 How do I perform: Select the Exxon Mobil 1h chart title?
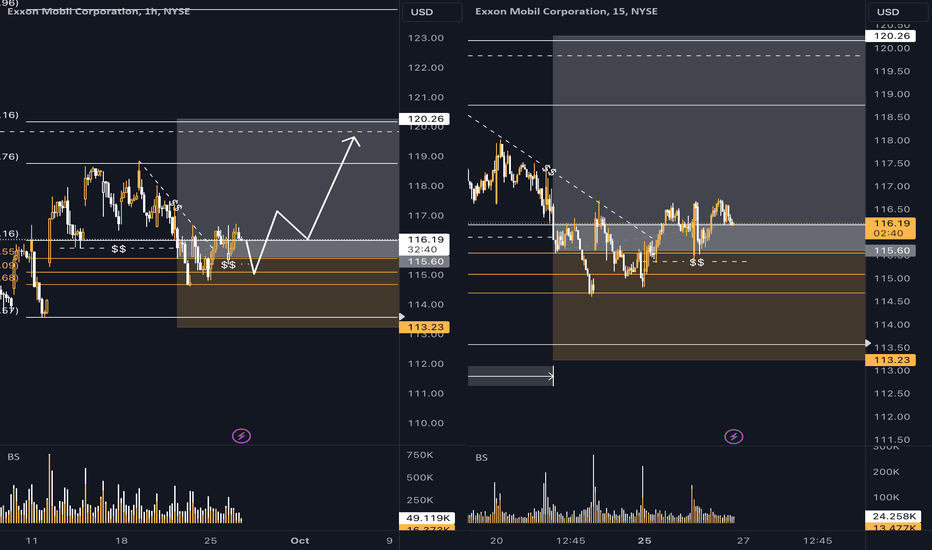(x=99, y=11)
